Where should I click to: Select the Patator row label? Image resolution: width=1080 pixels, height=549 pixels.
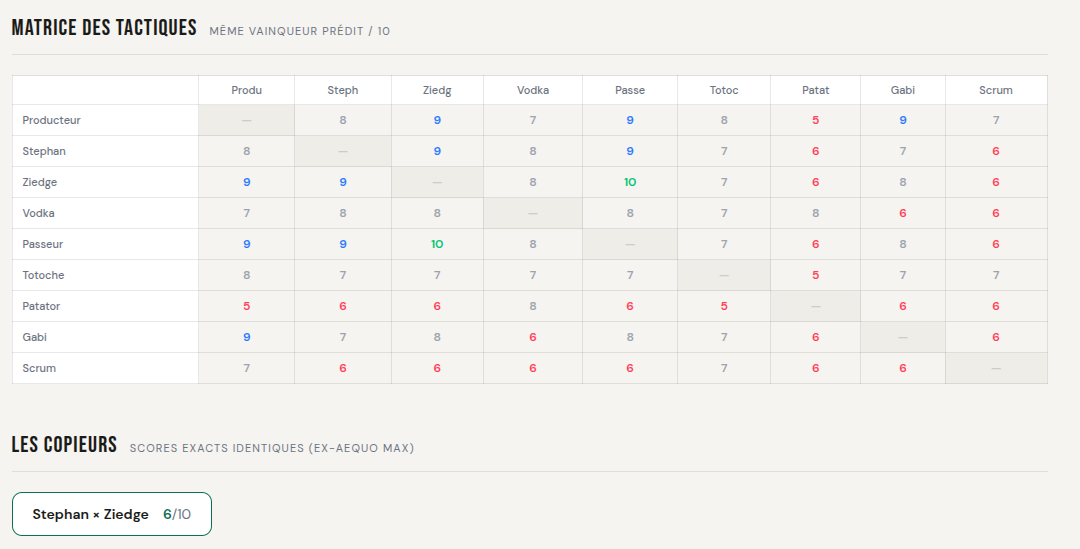[42, 306]
